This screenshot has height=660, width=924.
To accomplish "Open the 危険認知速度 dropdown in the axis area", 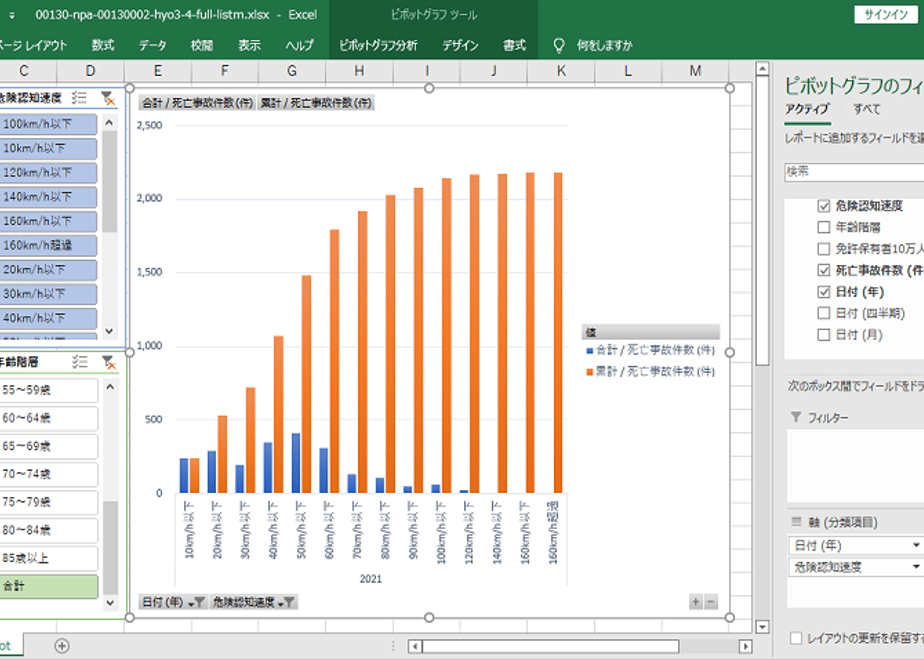I will click(x=916, y=567).
